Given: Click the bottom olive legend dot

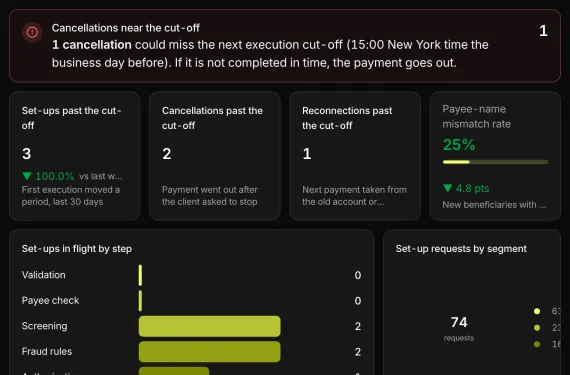Looking at the screenshot, I should pos(537,344).
